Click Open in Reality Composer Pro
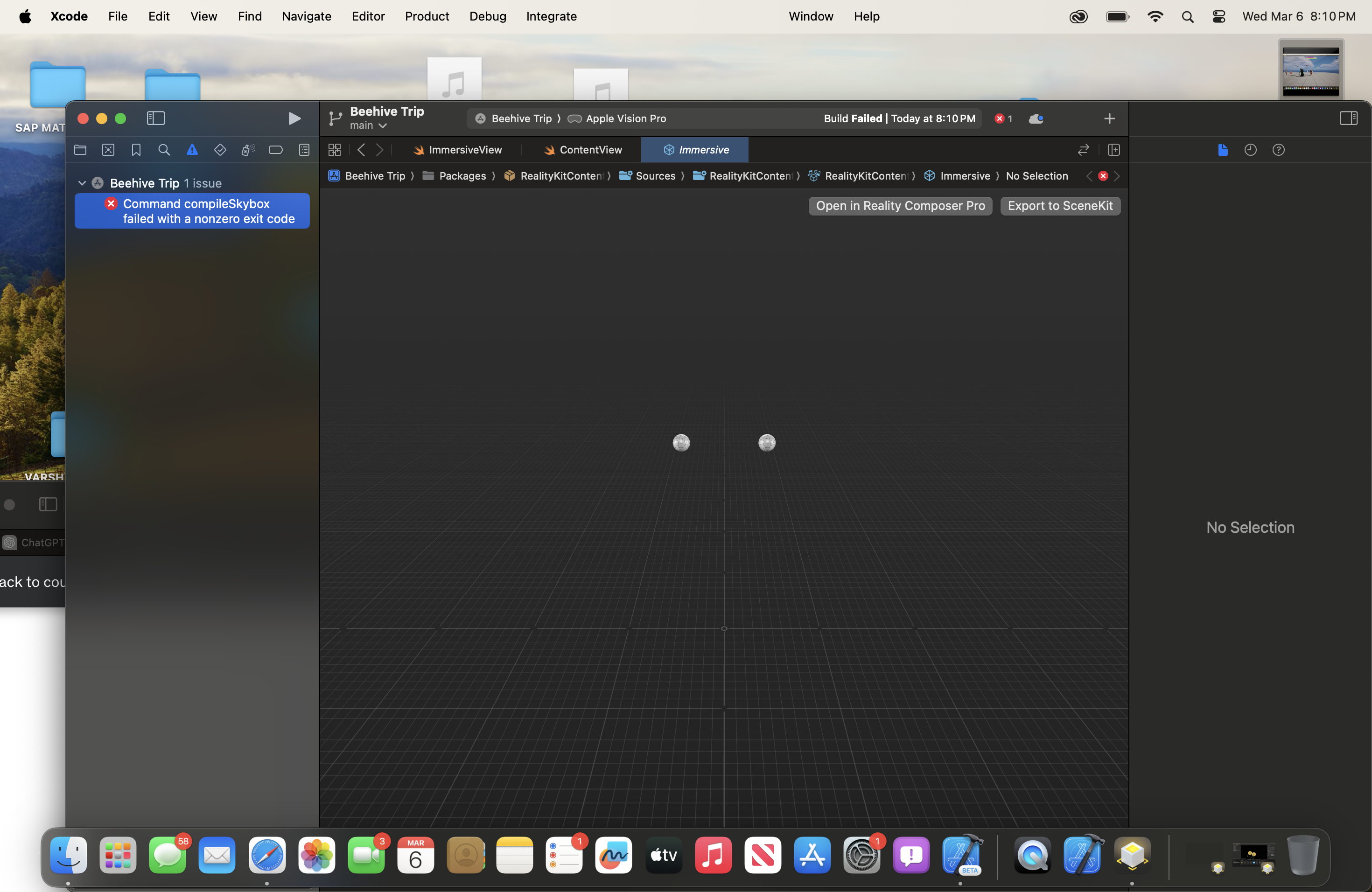1372x892 pixels. click(900, 206)
